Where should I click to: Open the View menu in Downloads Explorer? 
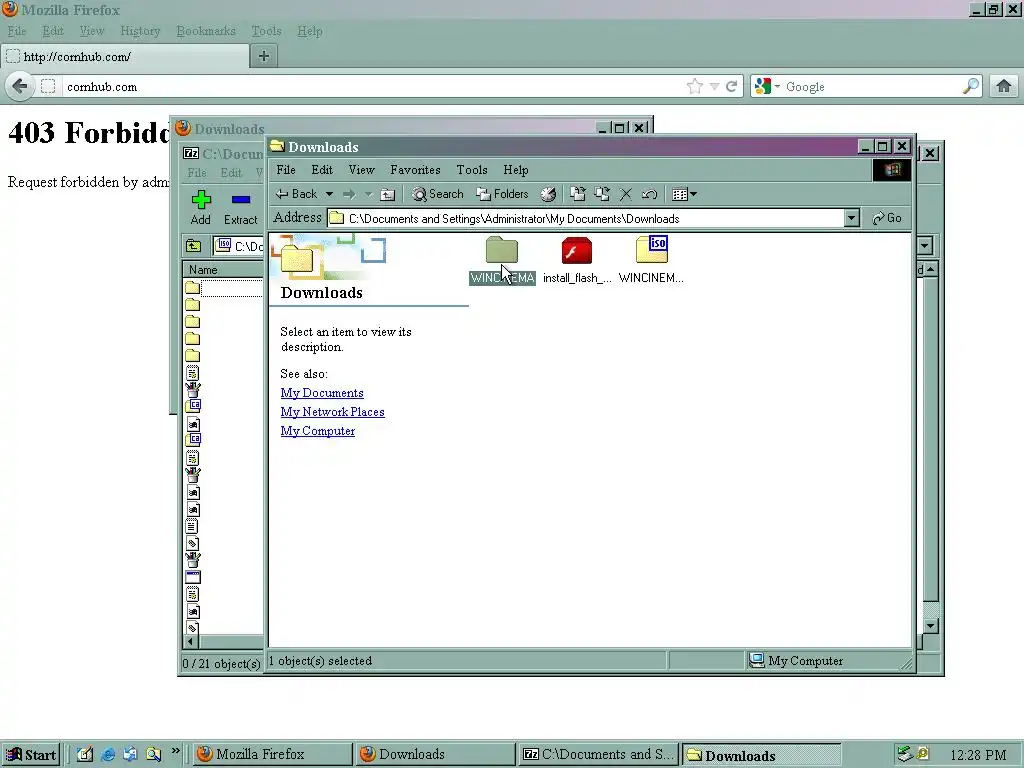tap(361, 170)
